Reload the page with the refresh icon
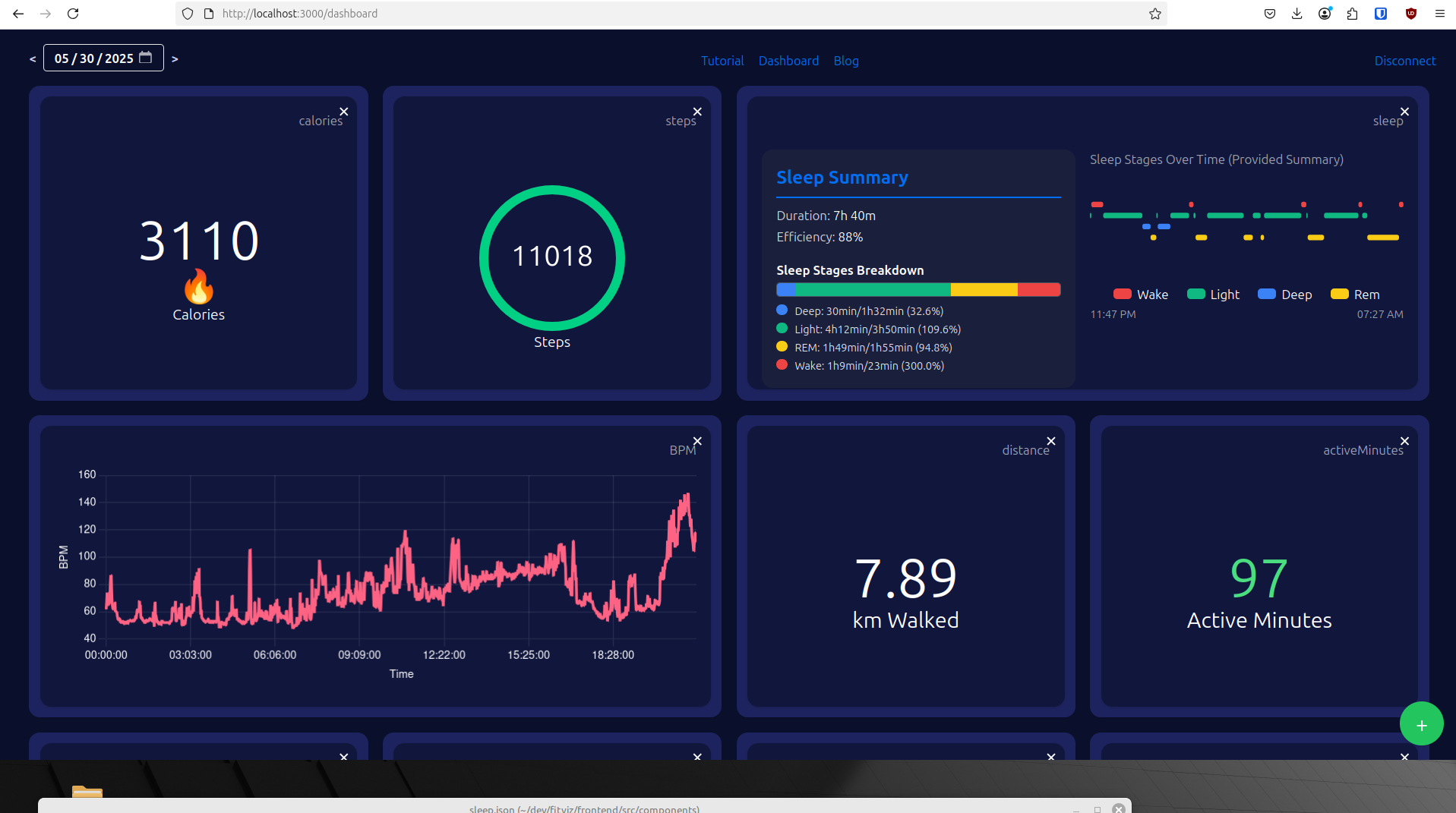 pyautogui.click(x=73, y=14)
